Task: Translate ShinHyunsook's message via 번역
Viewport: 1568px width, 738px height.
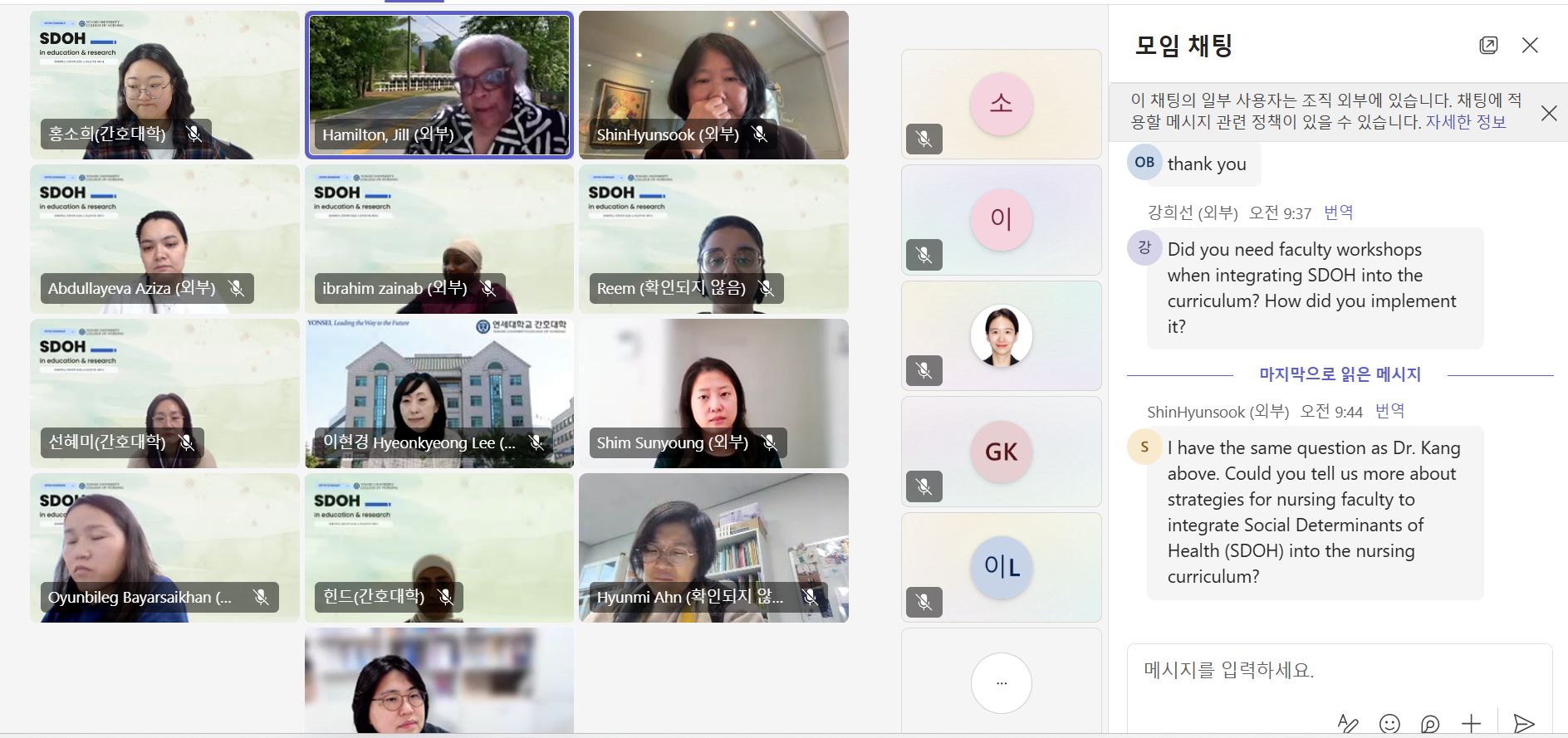Action: pyautogui.click(x=1389, y=411)
